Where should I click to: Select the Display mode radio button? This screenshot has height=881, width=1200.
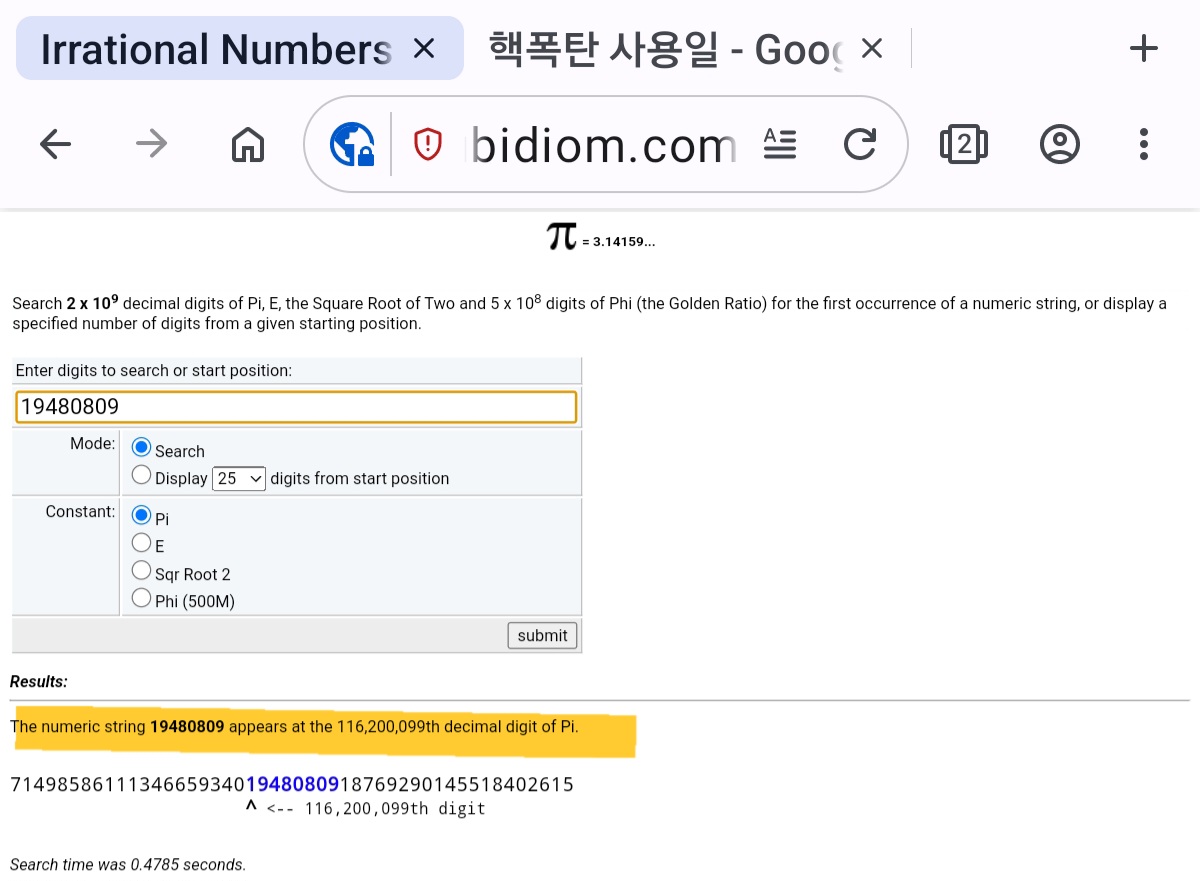click(x=142, y=476)
